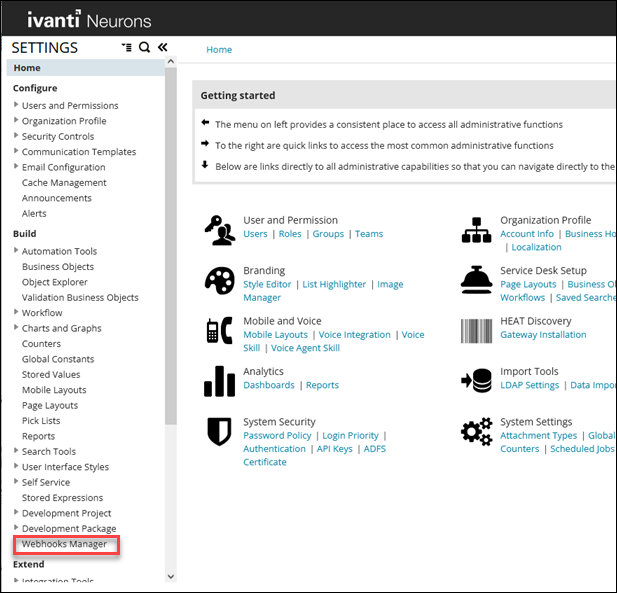Image resolution: width=617 pixels, height=593 pixels.
Task: Open the Password Policy link
Action: click(x=277, y=436)
